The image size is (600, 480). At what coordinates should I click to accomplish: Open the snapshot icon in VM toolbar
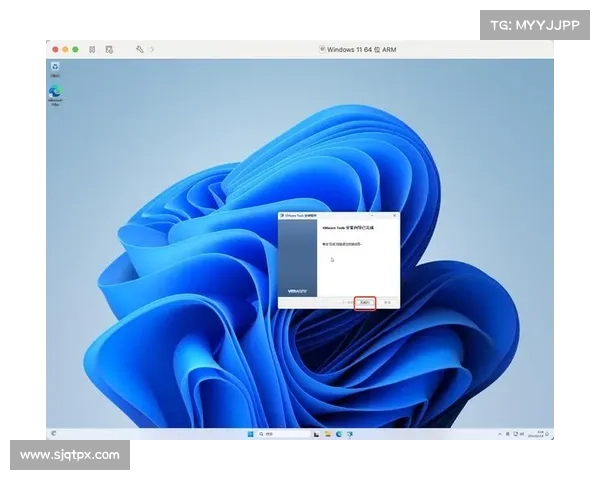[109, 49]
